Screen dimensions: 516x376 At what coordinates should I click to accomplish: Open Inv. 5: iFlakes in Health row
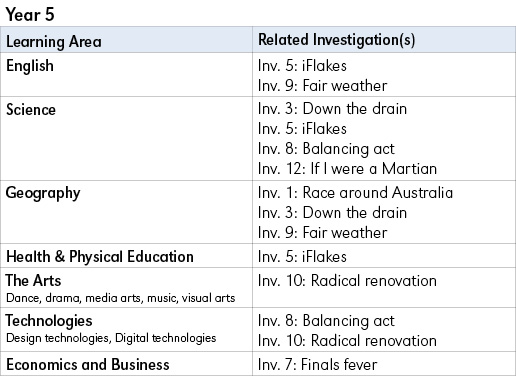(302, 257)
